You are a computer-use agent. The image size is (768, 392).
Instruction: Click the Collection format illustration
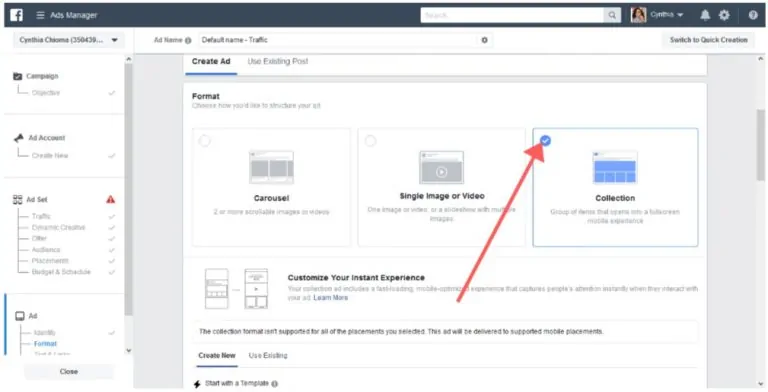pos(615,167)
